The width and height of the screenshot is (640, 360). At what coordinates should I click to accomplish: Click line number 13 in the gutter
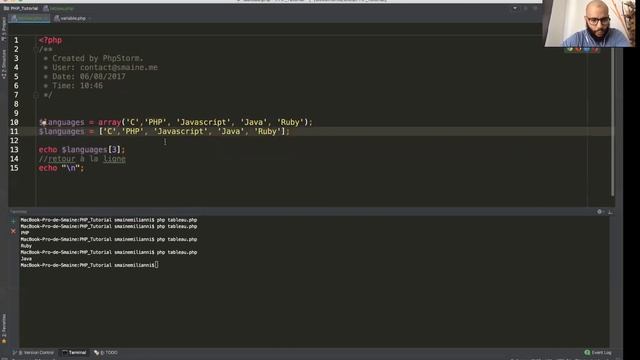[14, 150]
